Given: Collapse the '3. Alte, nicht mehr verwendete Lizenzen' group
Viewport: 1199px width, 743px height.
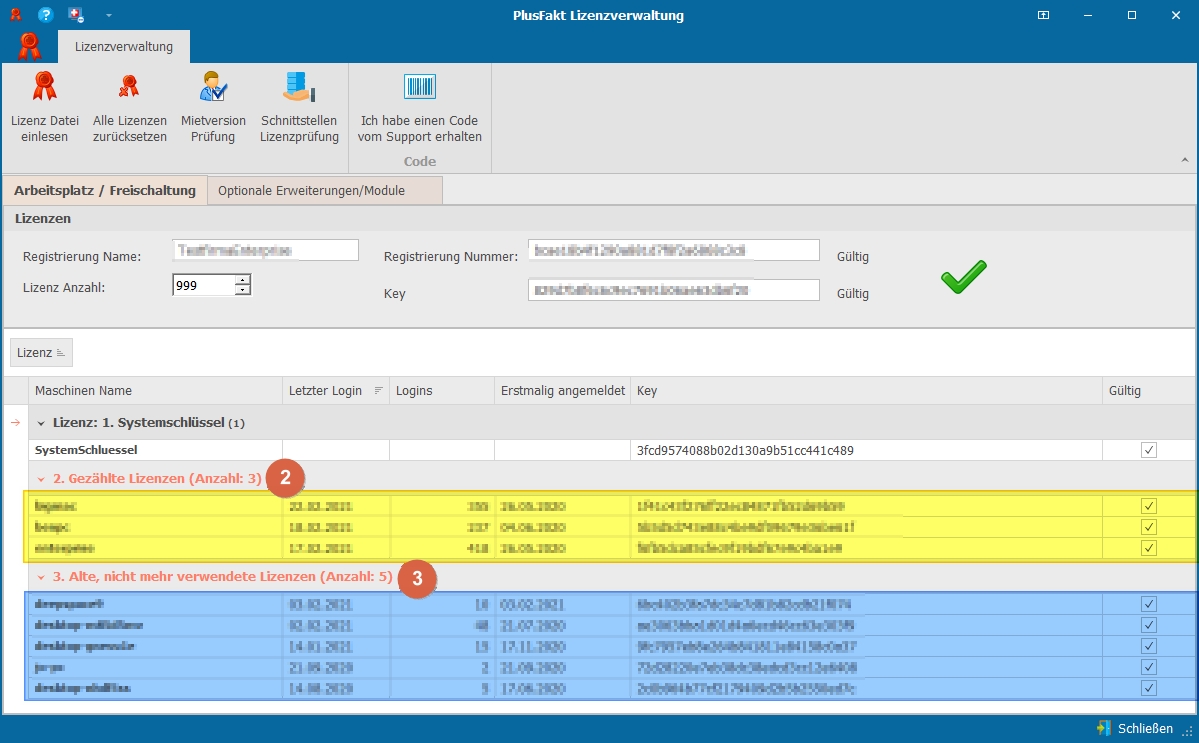Looking at the screenshot, I should (x=41, y=577).
